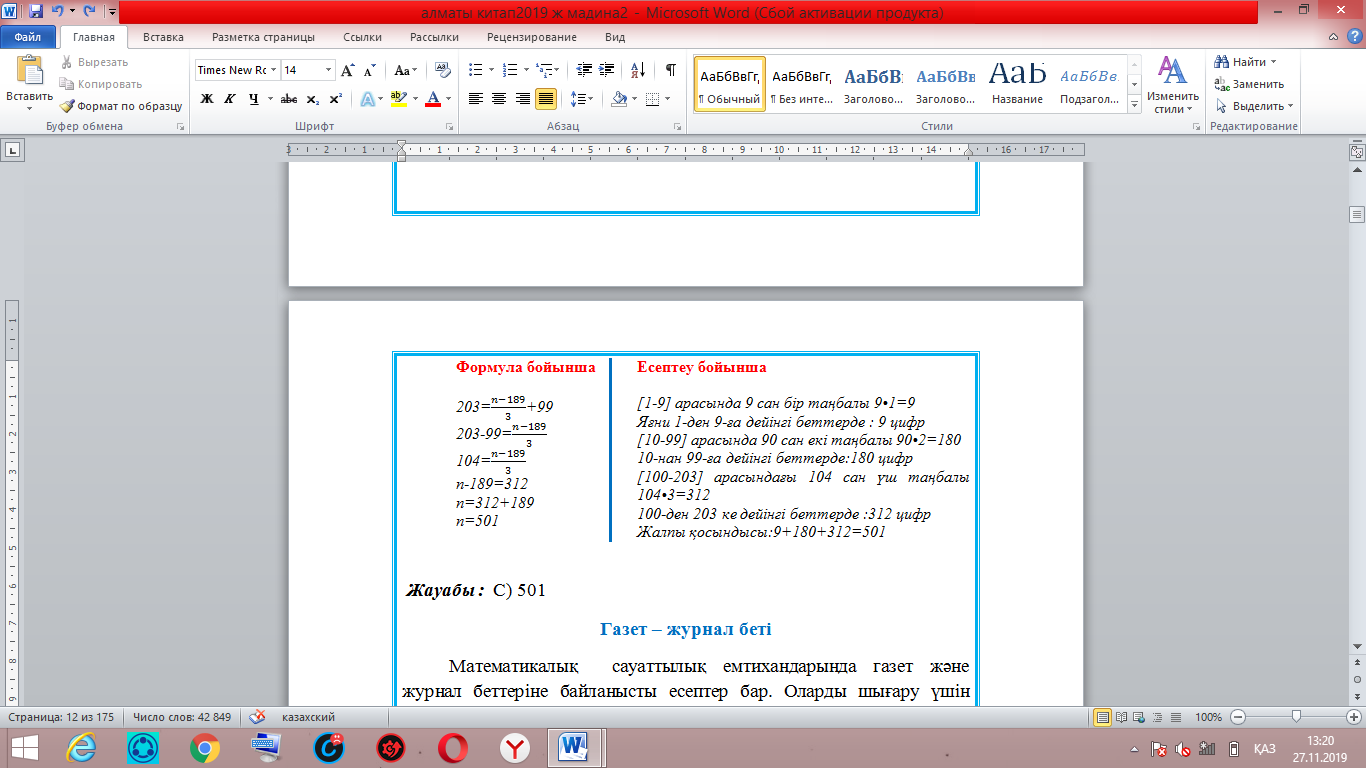Decrease font size with shrink font button

(x=369, y=70)
